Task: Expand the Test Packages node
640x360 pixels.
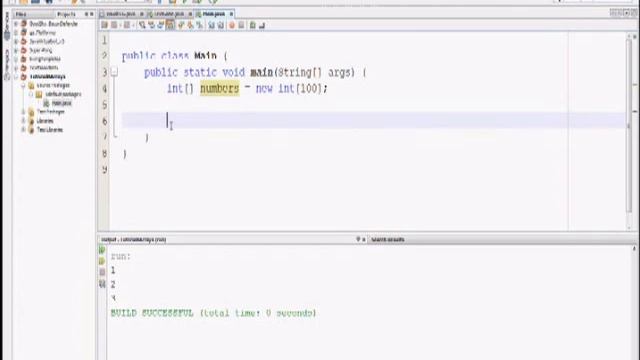Action: point(23,112)
